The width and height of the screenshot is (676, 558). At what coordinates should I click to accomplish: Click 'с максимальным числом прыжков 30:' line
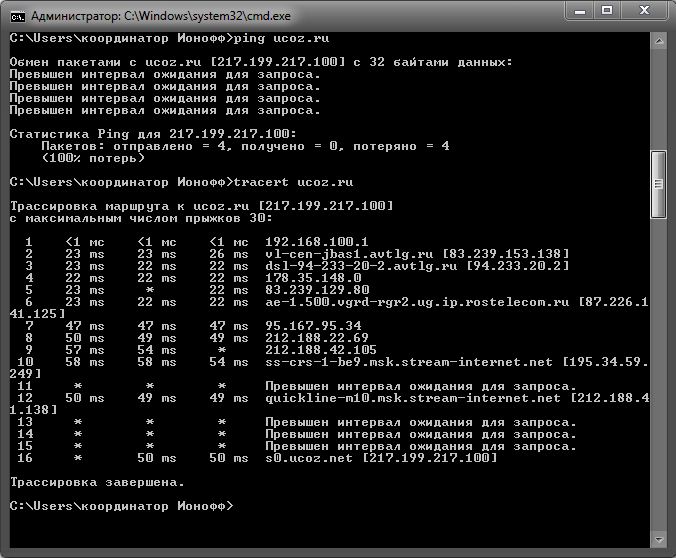click(141, 218)
